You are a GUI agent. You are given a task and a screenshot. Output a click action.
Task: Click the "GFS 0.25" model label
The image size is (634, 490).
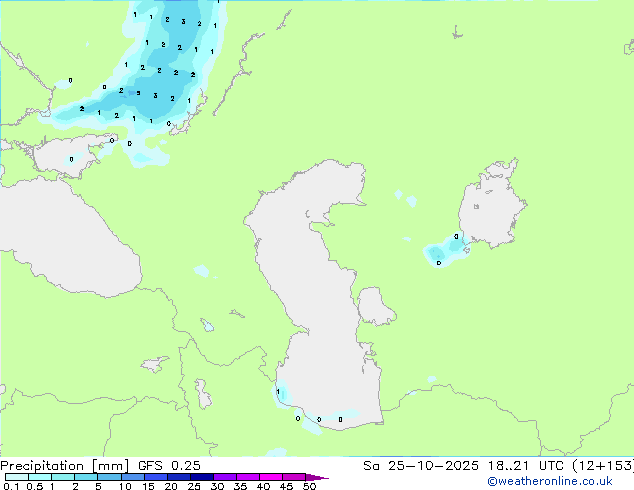pyautogui.click(x=169, y=466)
